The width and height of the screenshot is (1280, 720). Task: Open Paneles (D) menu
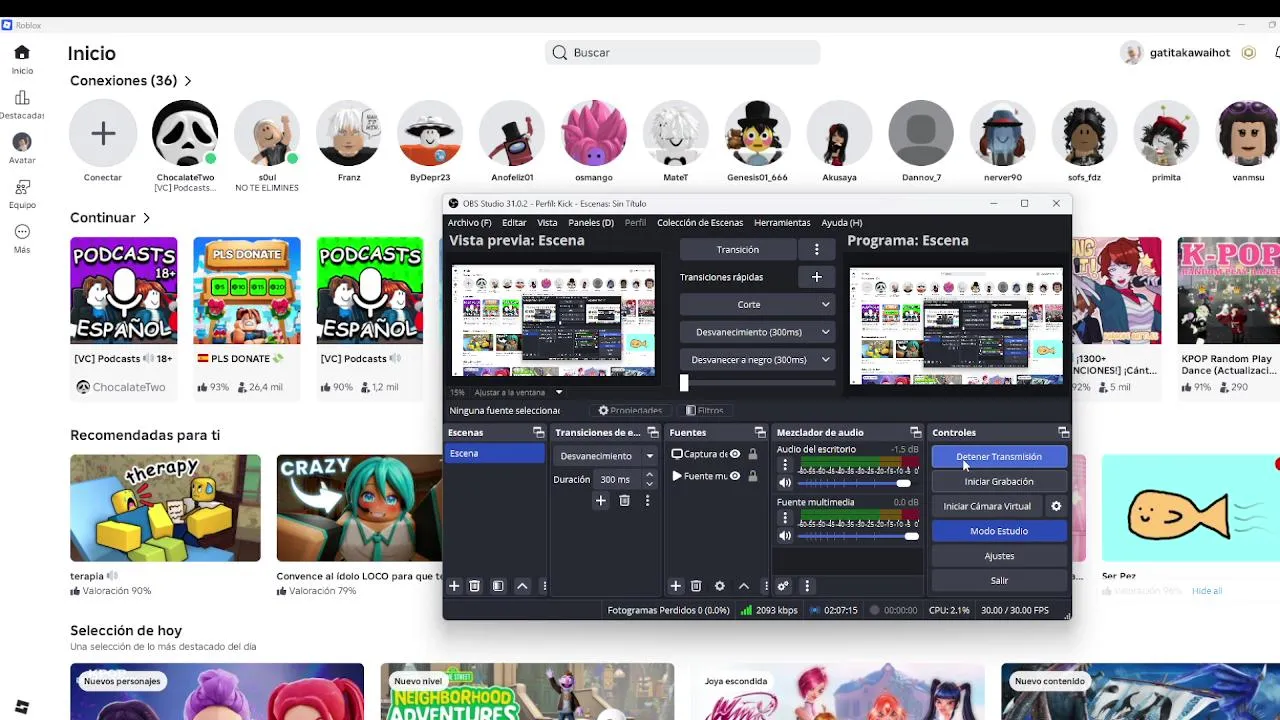click(x=591, y=222)
